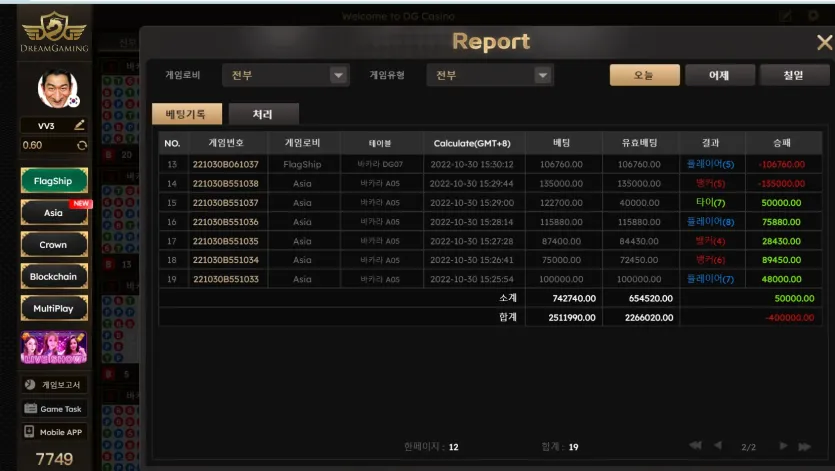Select game number 221030B551035

point(226,241)
